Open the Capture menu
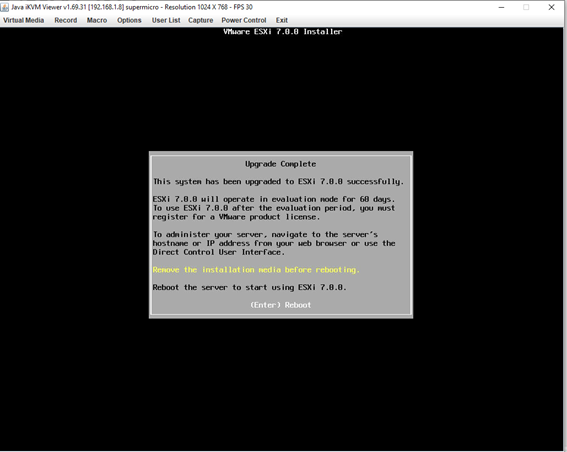 click(x=200, y=20)
